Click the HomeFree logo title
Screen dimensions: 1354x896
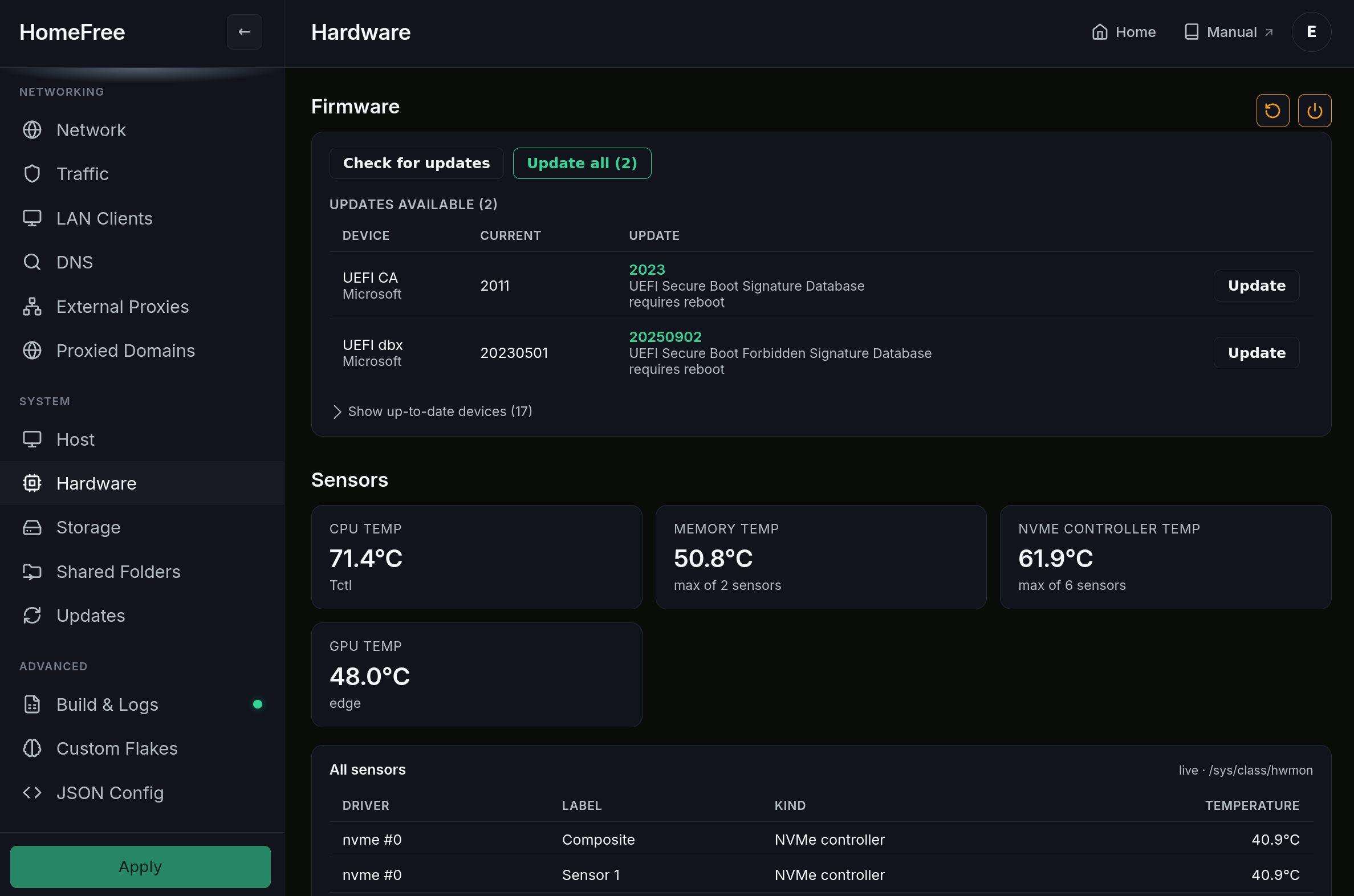(x=72, y=32)
